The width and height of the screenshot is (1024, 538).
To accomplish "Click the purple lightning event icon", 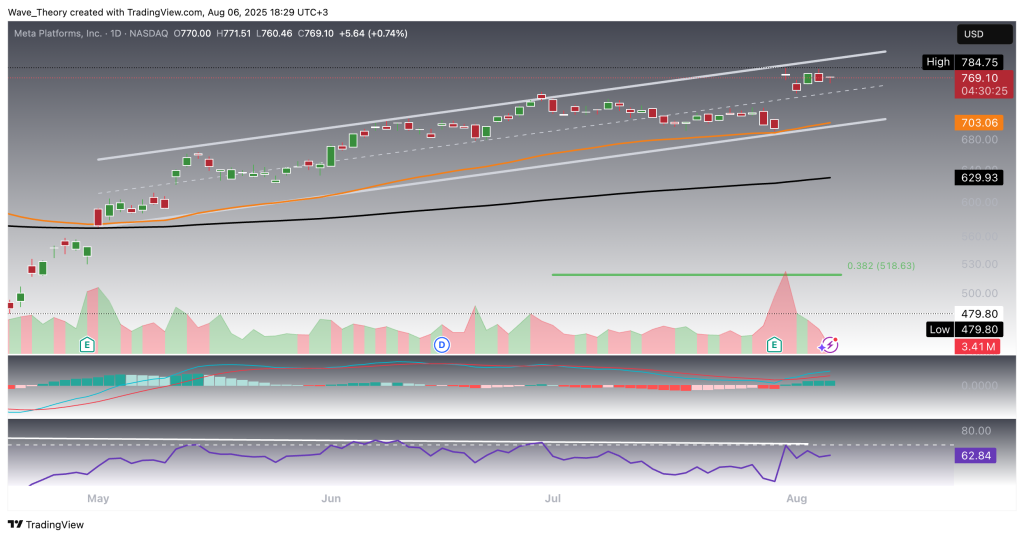I will click(x=829, y=345).
